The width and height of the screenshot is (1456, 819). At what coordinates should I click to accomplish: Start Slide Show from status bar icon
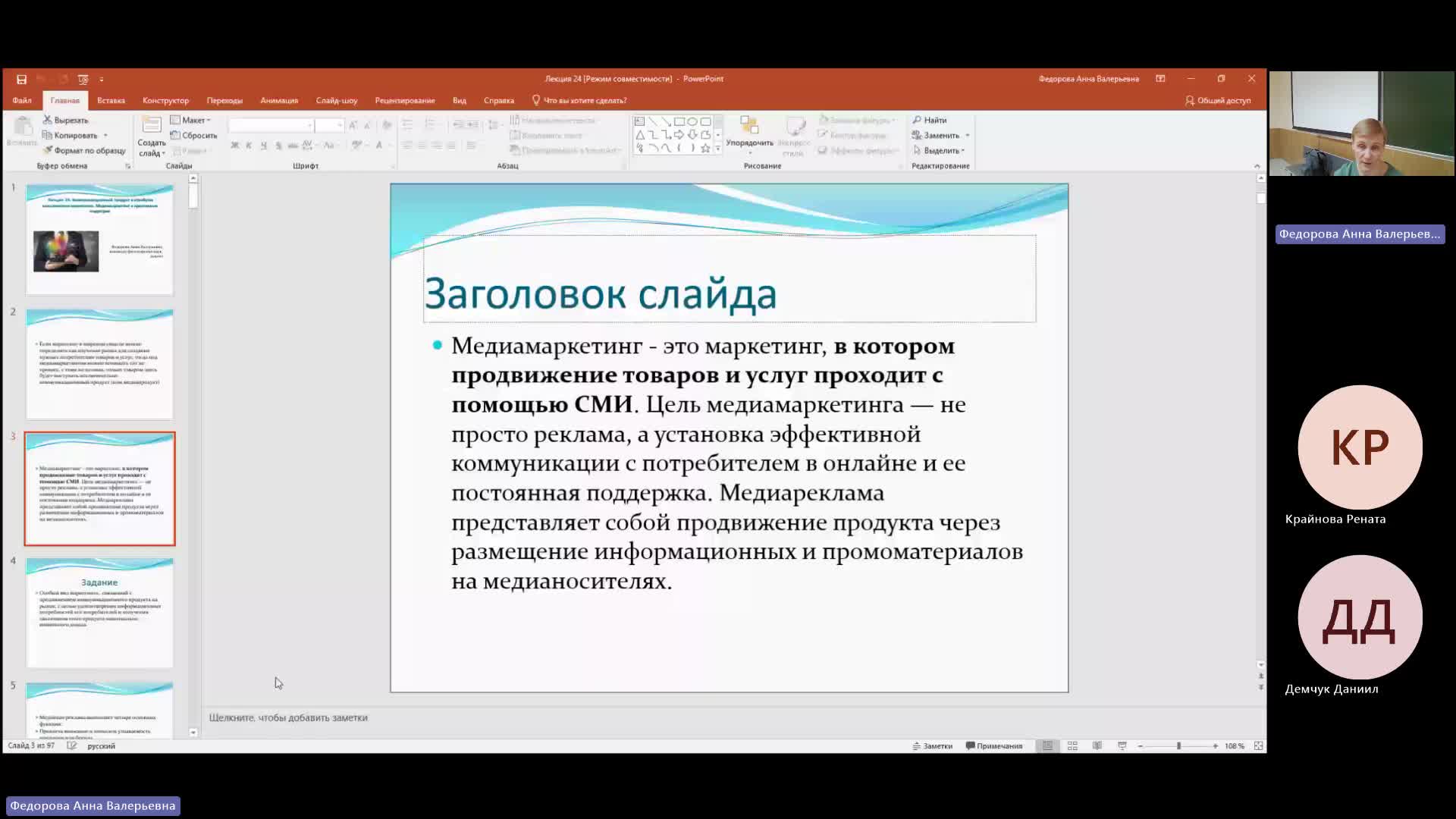click(x=1122, y=746)
